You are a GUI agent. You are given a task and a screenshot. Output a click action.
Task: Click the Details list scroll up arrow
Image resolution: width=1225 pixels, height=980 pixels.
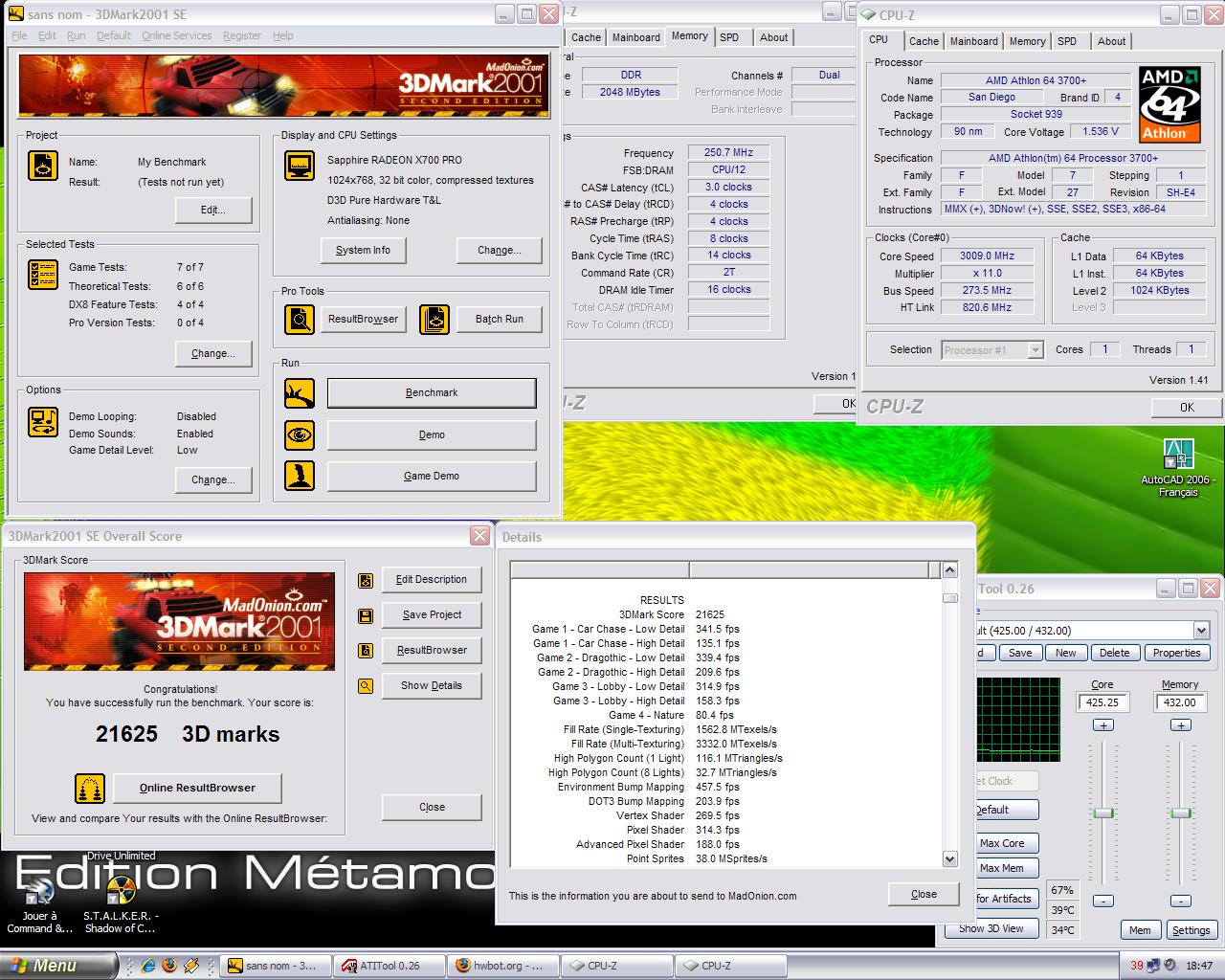click(949, 570)
